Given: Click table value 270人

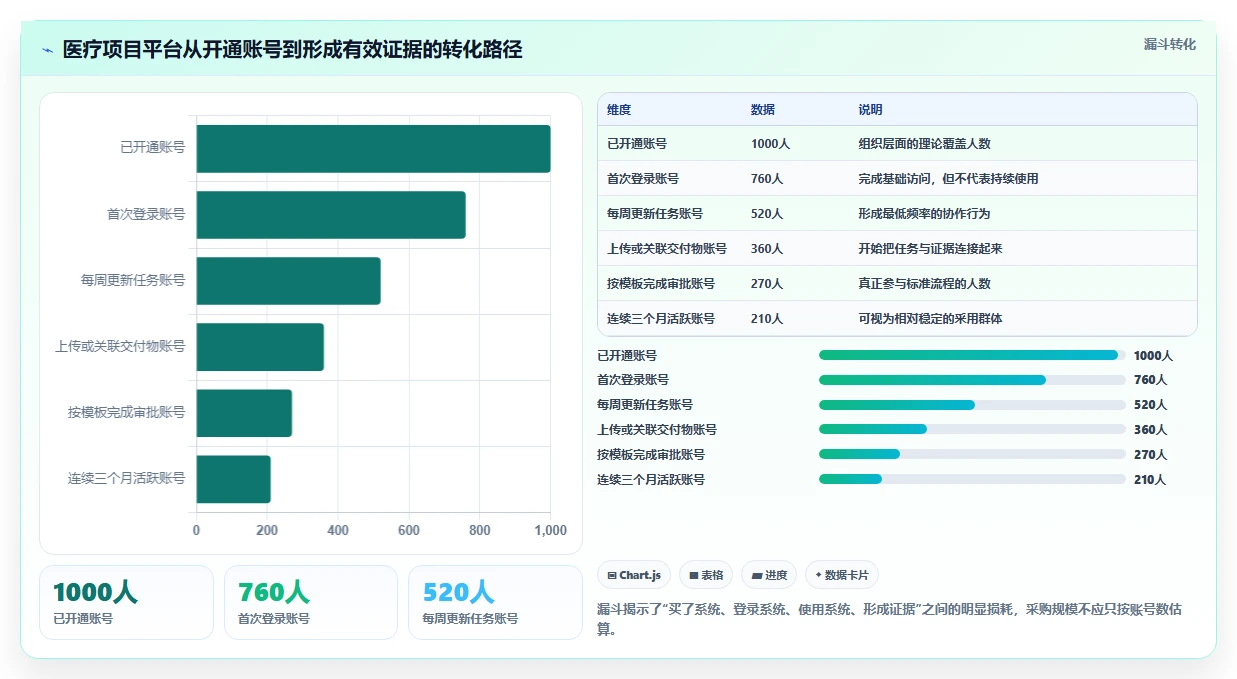Looking at the screenshot, I should [767, 284].
